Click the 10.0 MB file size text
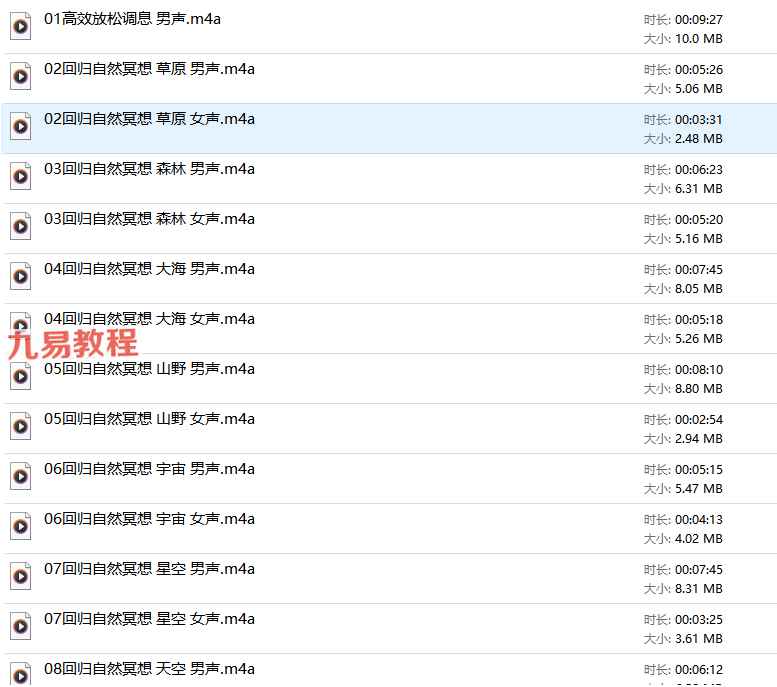777x687 pixels. (x=698, y=39)
